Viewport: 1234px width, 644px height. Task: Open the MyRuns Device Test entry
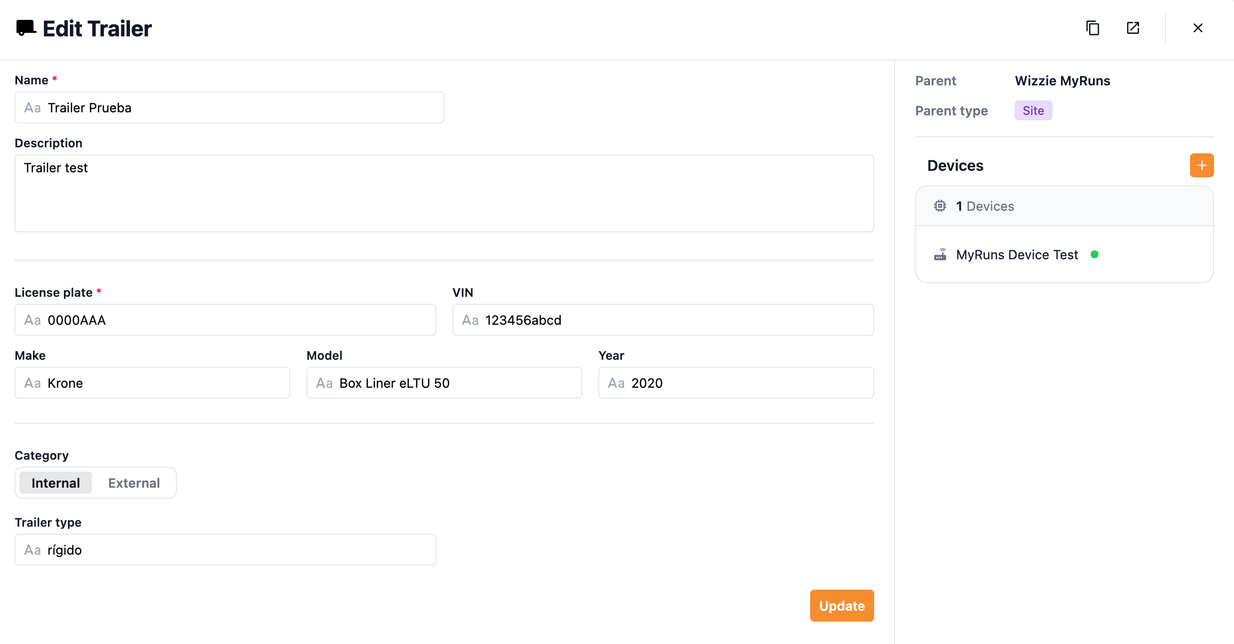pyautogui.click(x=1016, y=255)
